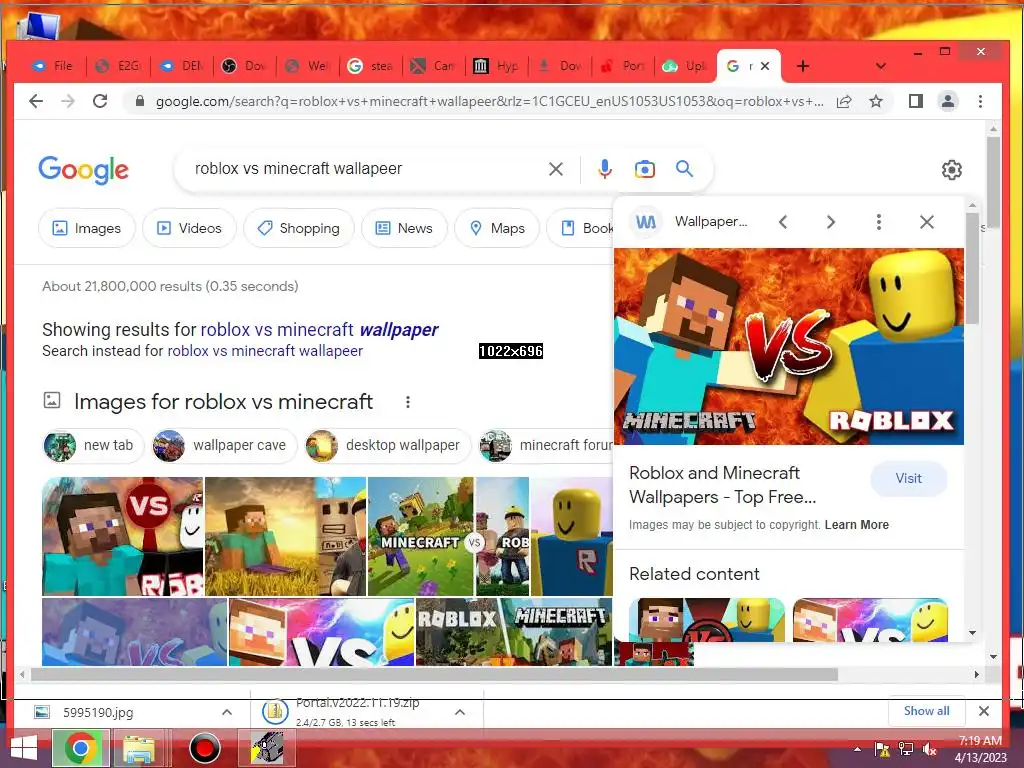
Task: Open the red record app on taskbar
Action: 204,748
